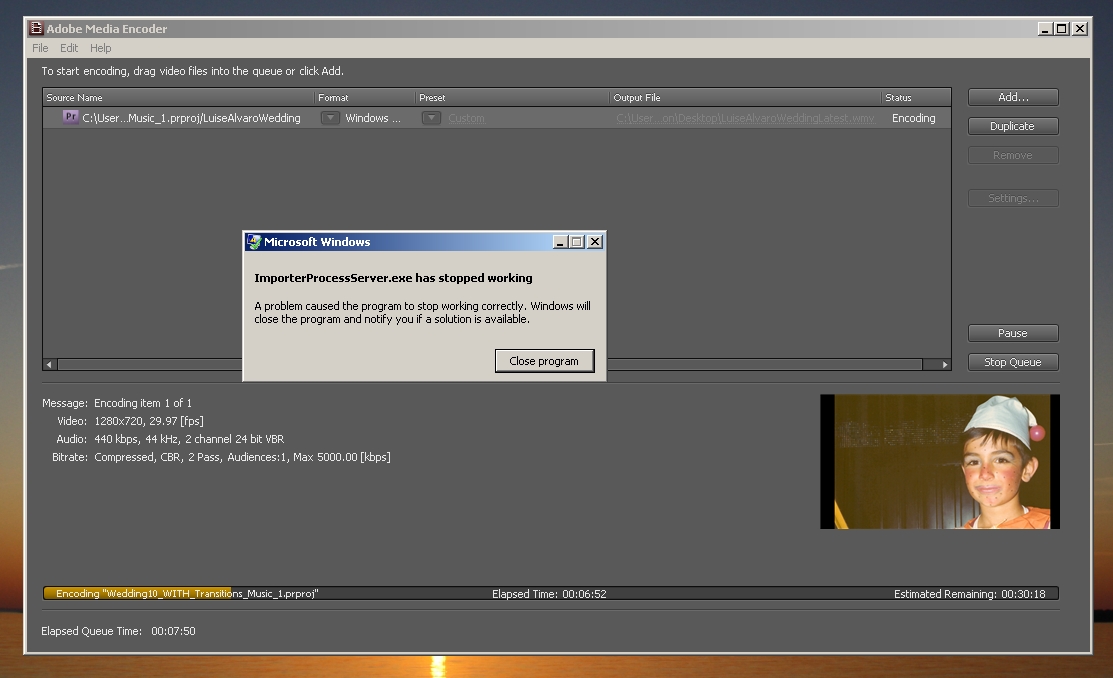Click the Stop Queue button
This screenshot has height=678, width=1113.
pyautogui.click(x=1013, y=362)
